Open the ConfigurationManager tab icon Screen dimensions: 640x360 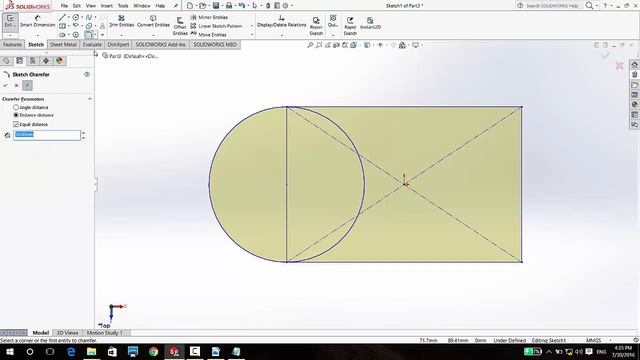click(x=33, y=61)
